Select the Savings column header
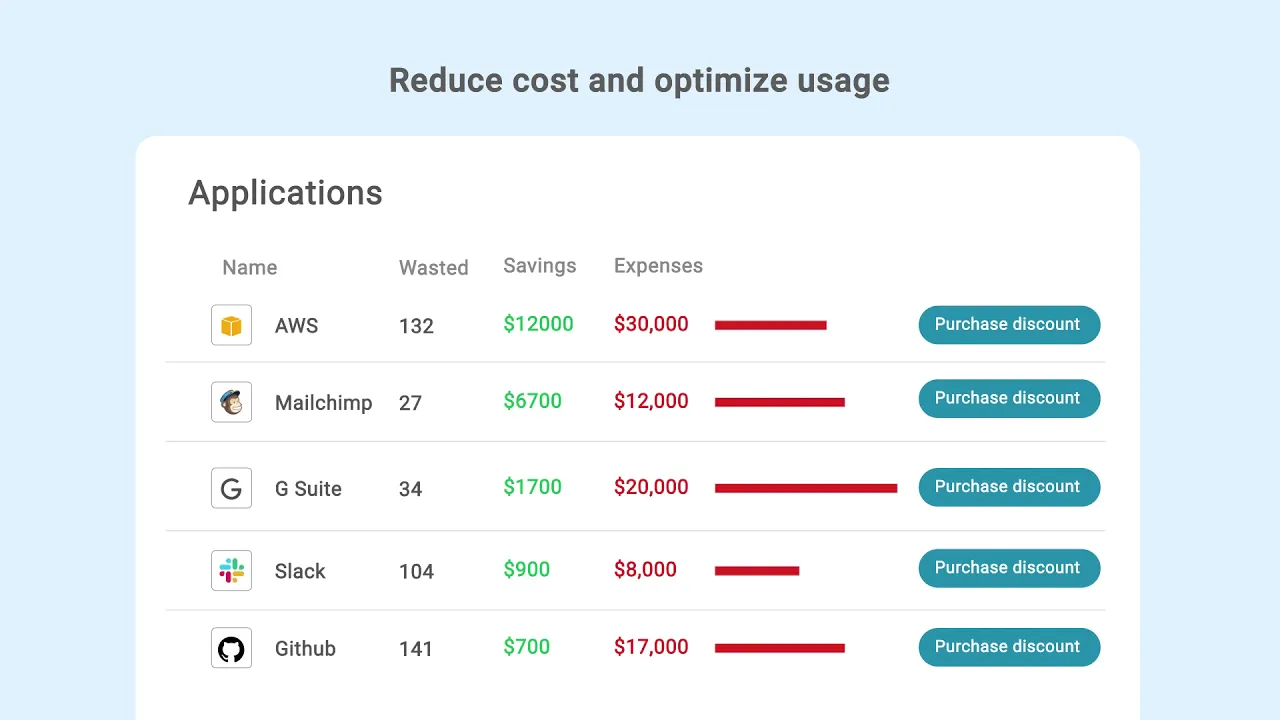The width and height of the screenshot is (1280, 720). pyautogui.click(x=539, y=265)
